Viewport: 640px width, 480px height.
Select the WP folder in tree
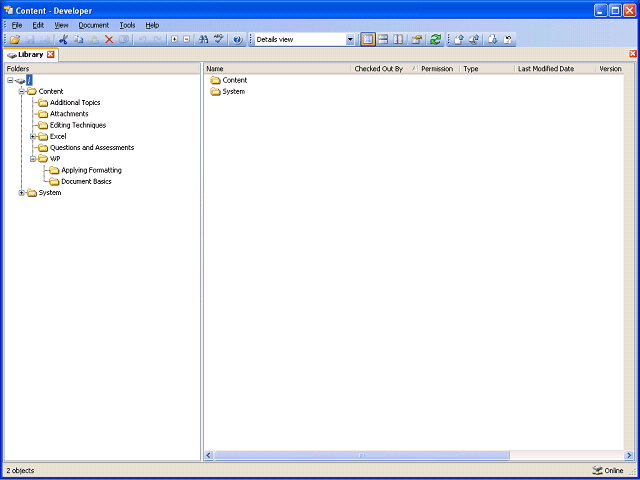pyautogui.click(x=55, y=159)
